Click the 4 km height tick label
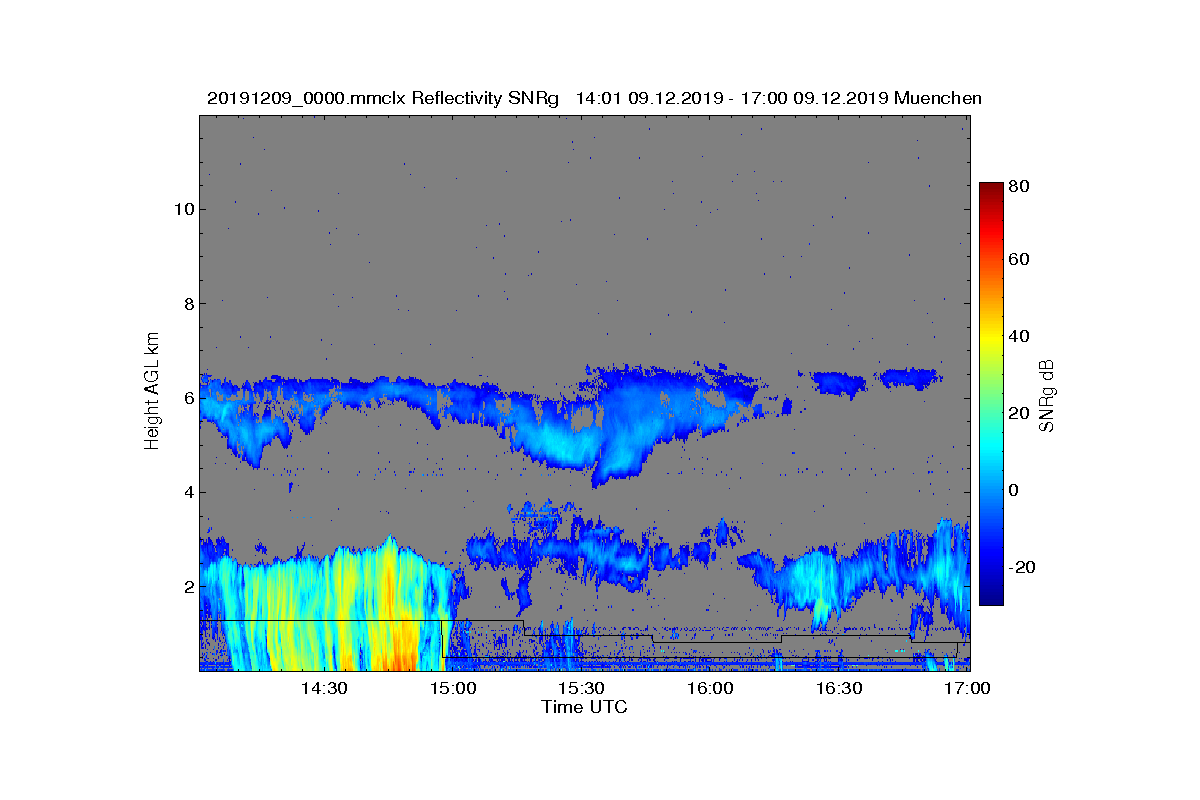This screenshot has height=800, width=1200. coord(187,492)
